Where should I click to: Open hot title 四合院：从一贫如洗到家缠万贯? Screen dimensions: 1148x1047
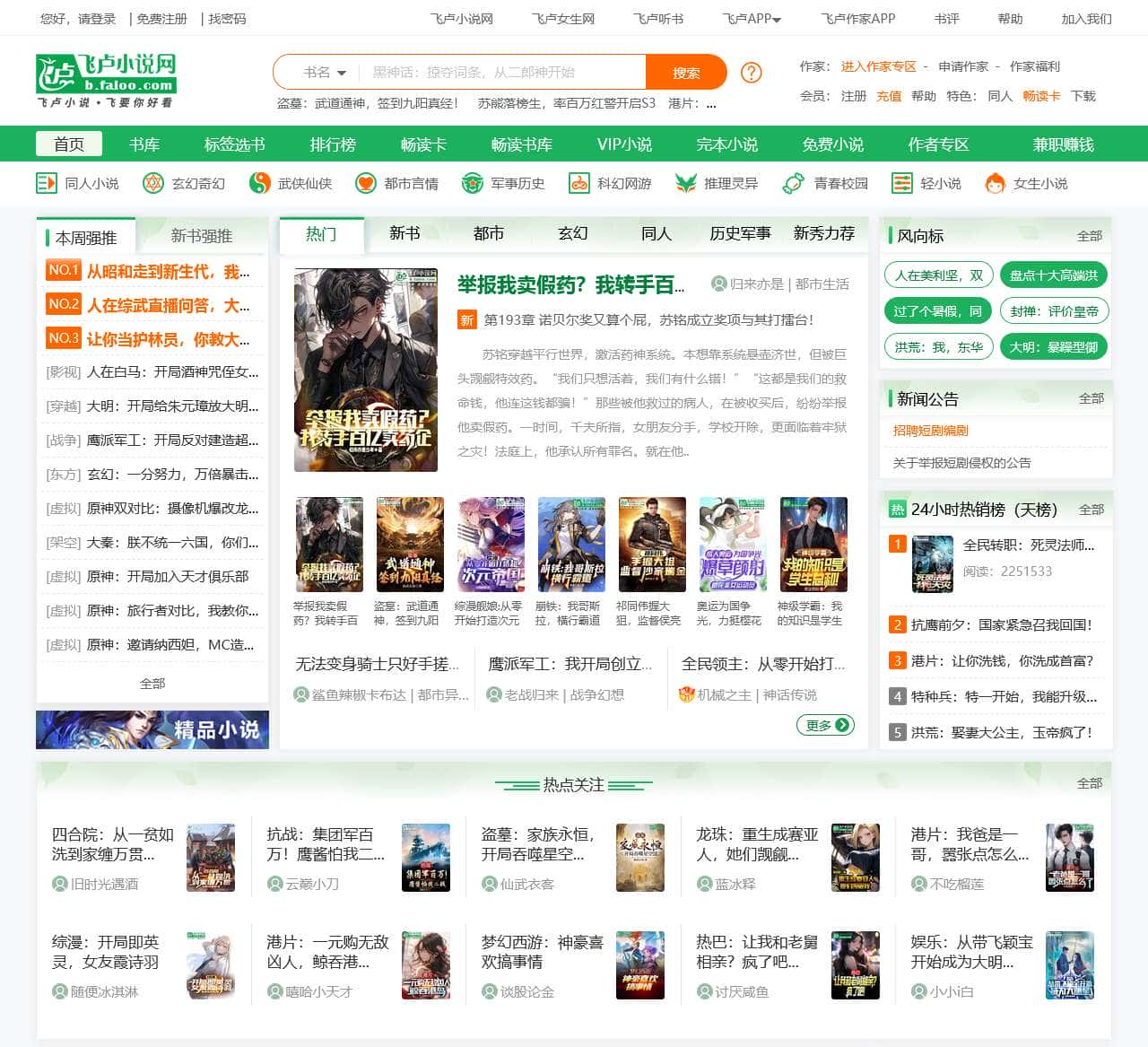tap(112, 844)
